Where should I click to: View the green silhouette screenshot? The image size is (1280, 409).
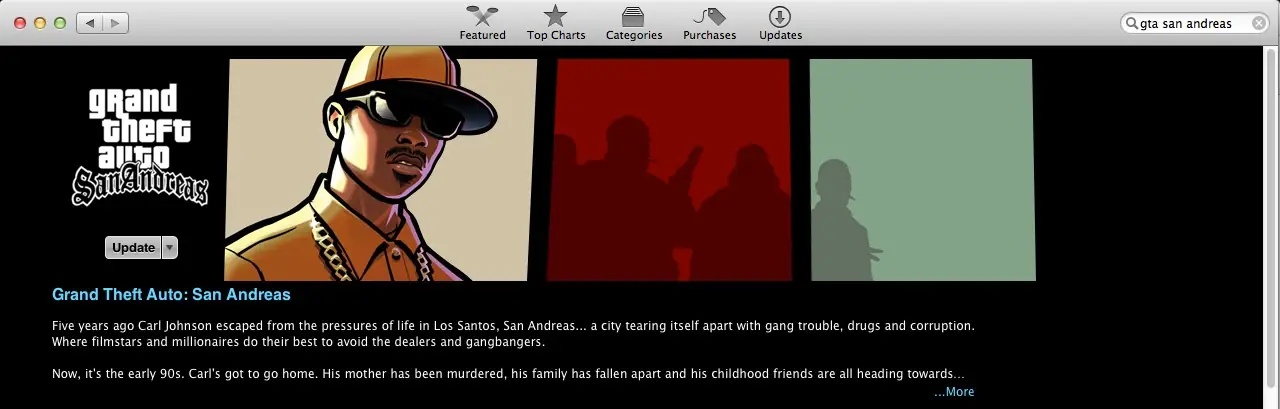coord(921,170)
